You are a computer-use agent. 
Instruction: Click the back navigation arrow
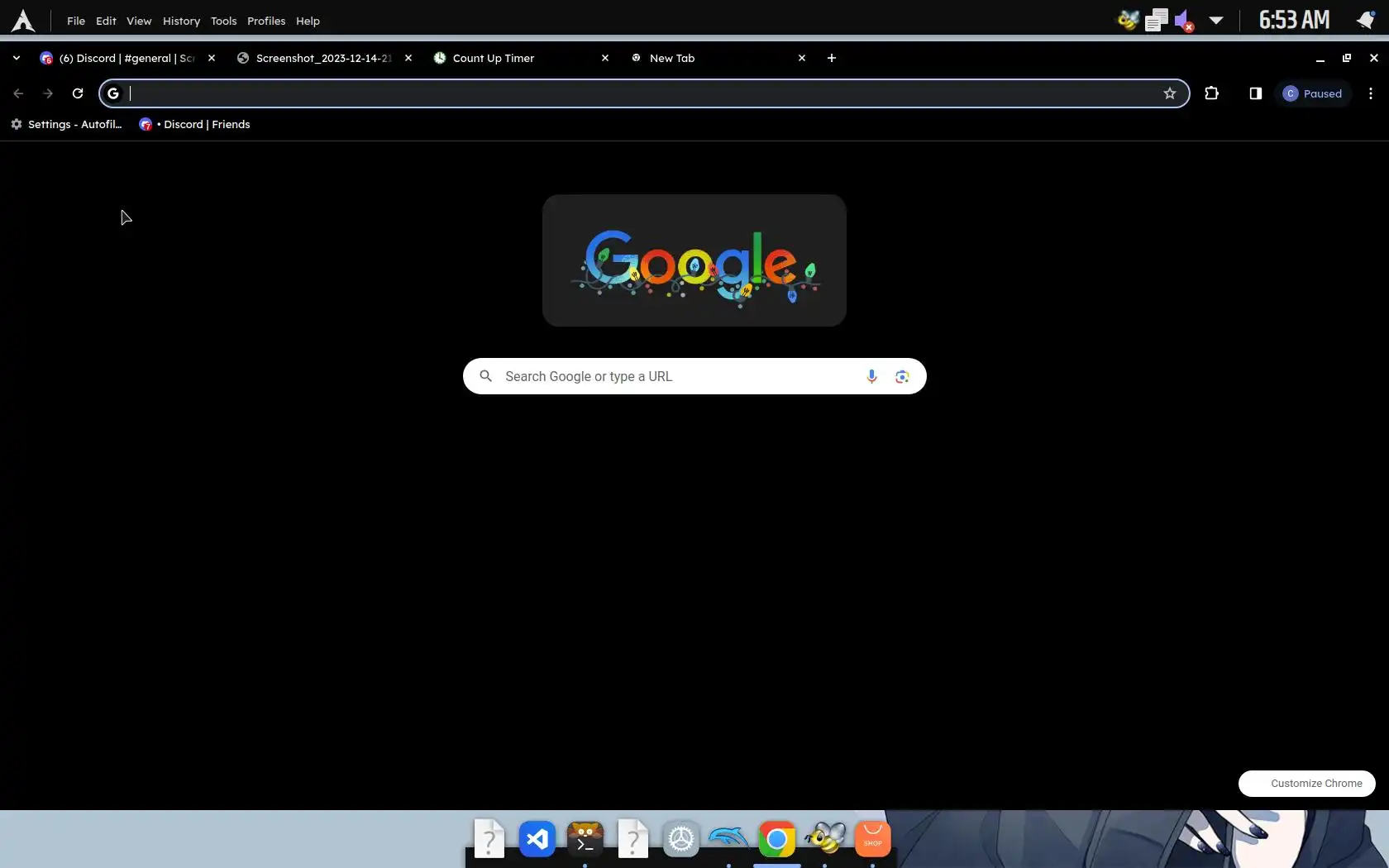18,93
